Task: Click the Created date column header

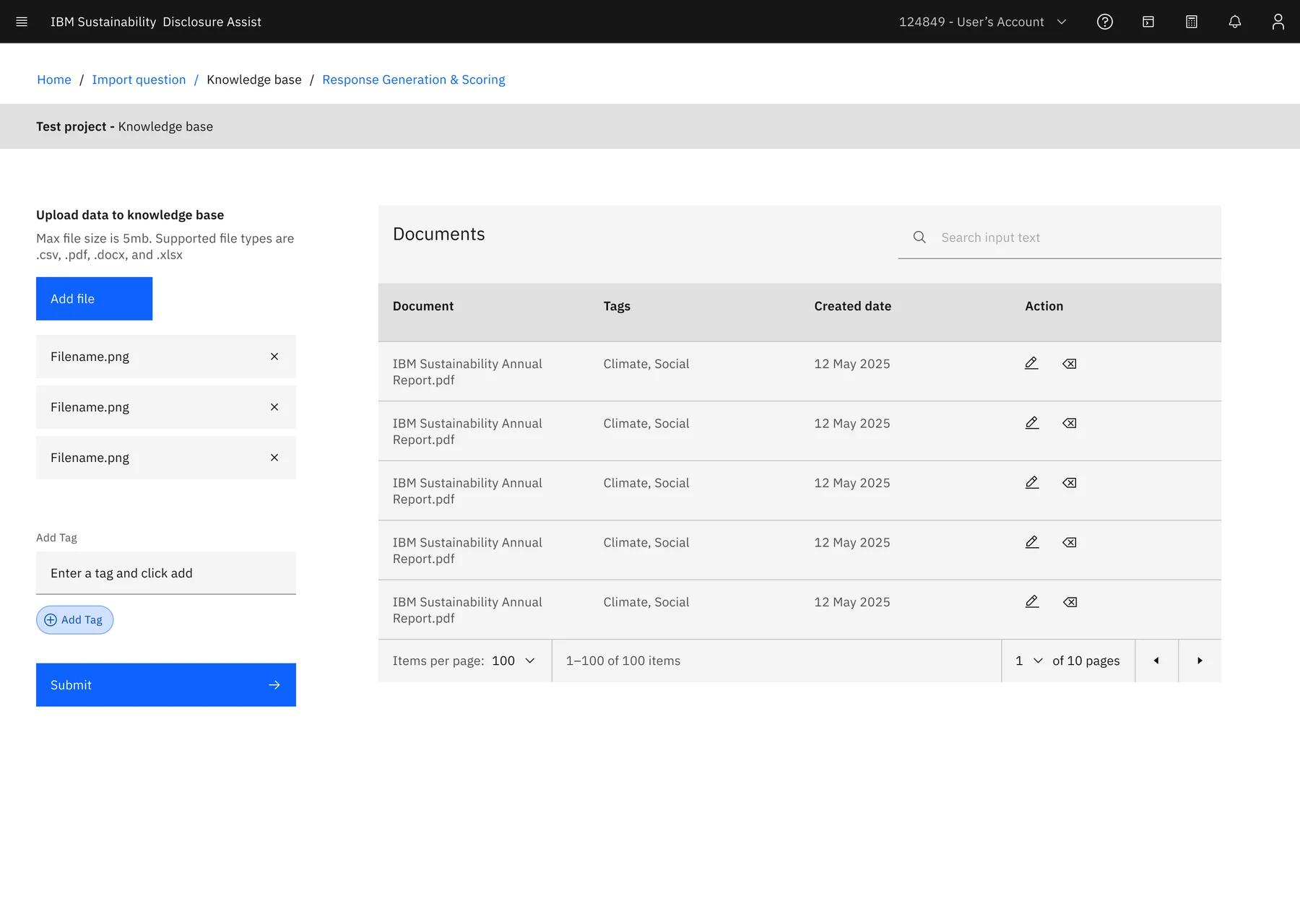Action: (x=853, y=306)
